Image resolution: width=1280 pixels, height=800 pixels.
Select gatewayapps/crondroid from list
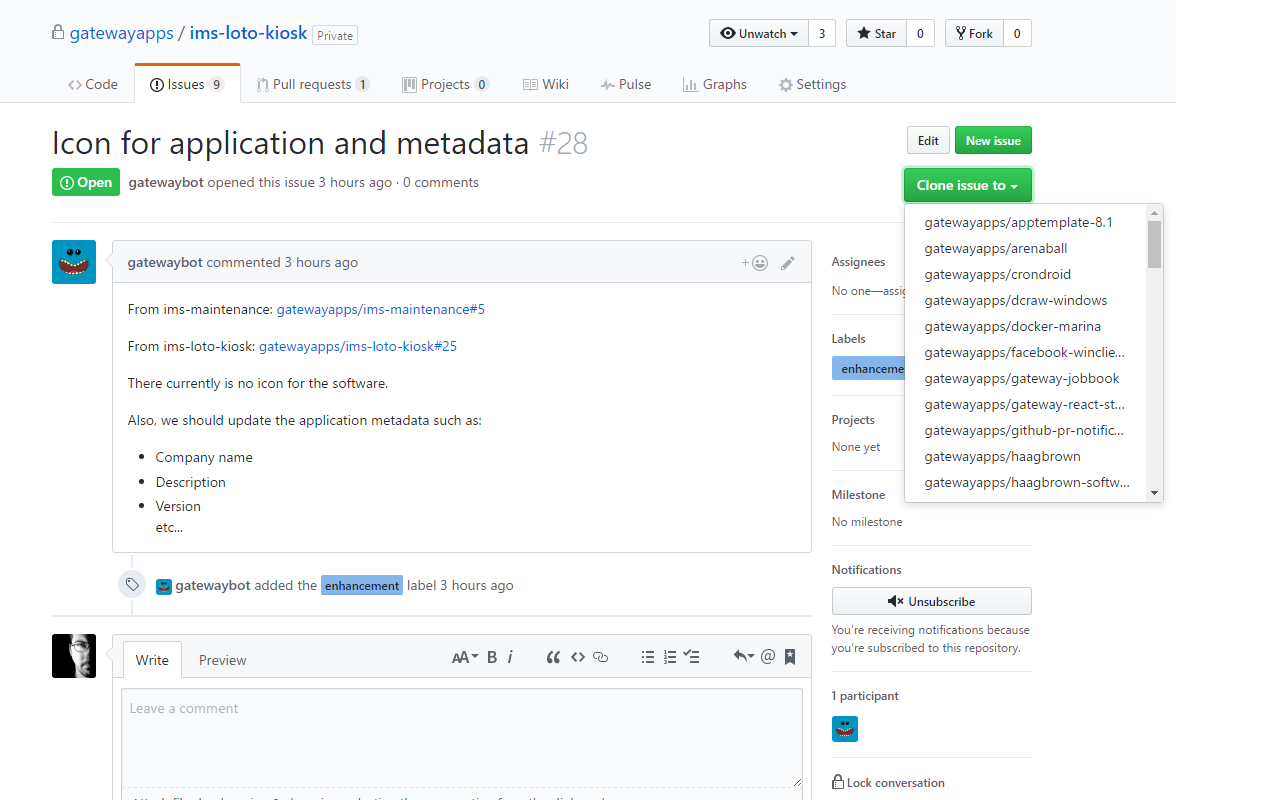[x=1025, y=274]
